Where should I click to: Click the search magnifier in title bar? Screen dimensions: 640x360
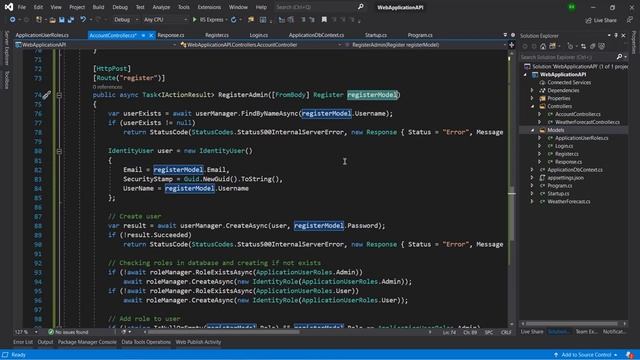pos(360,7)
